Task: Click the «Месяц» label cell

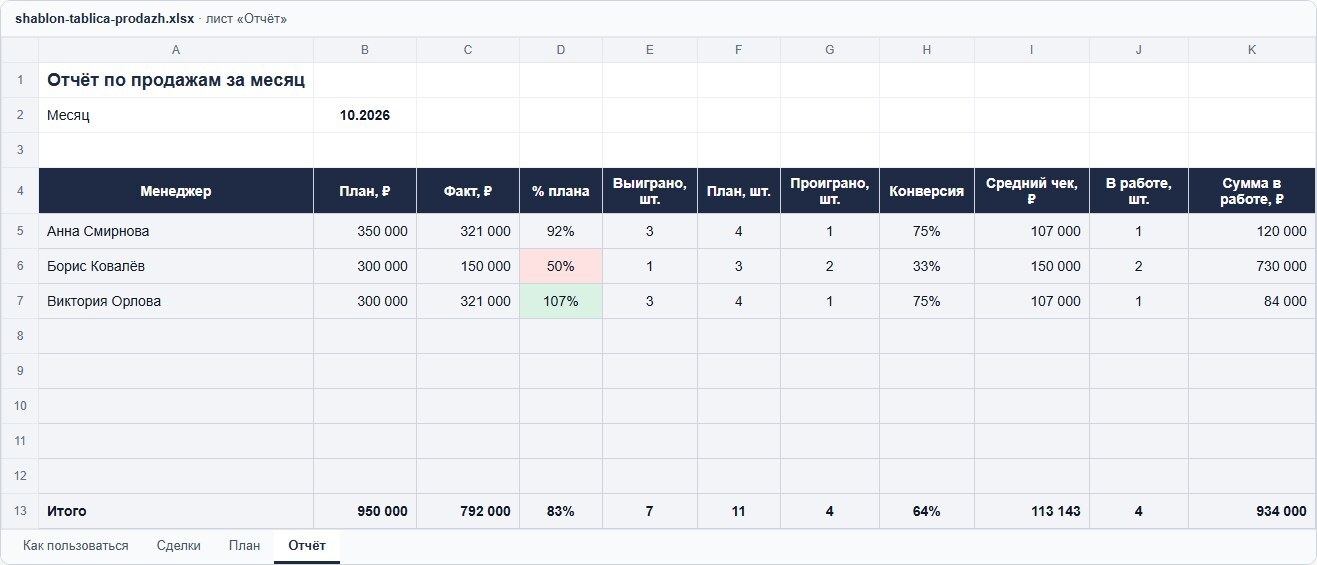Action: 176,115
